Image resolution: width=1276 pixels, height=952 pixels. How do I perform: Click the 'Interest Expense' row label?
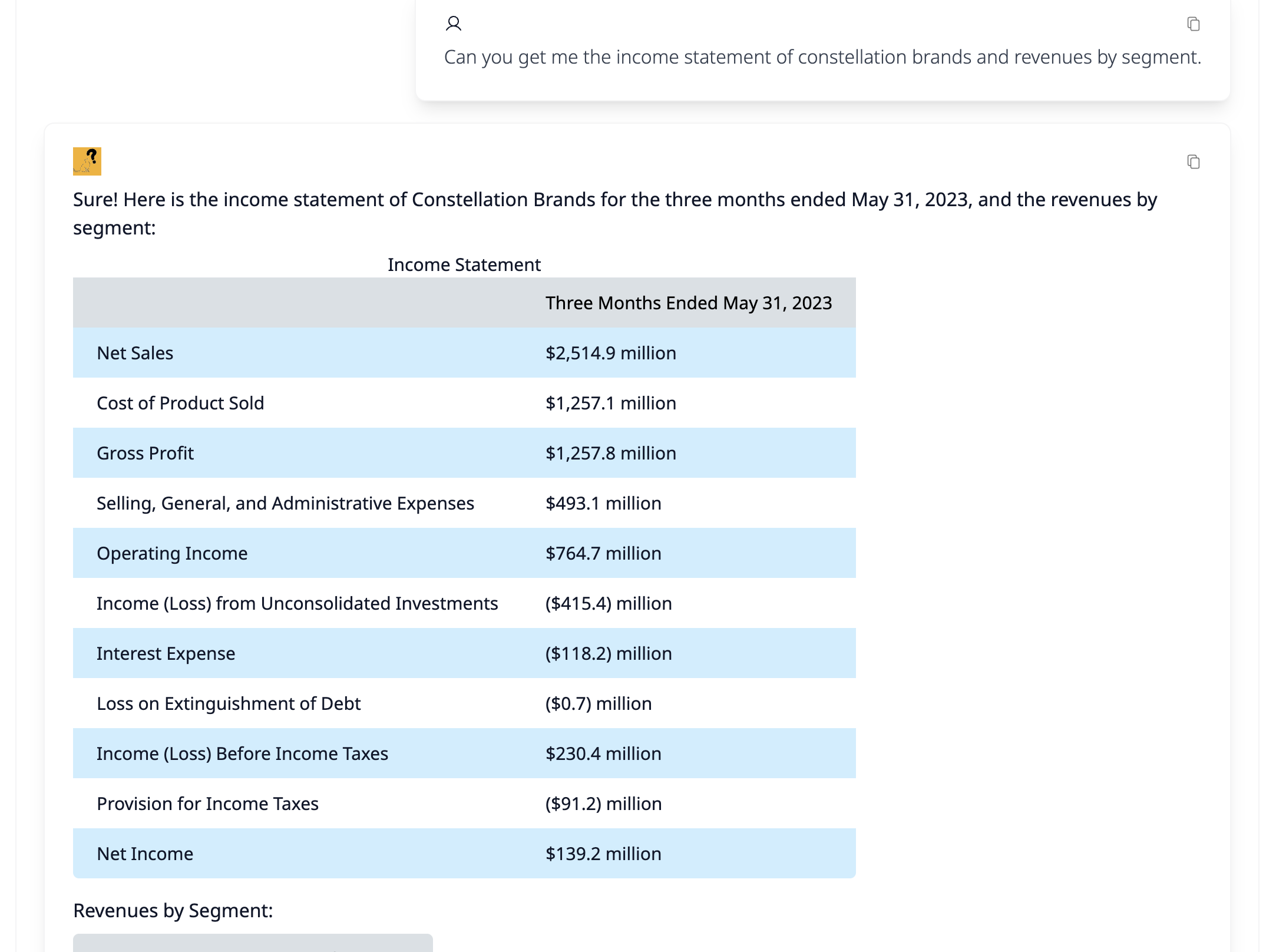(x=166, y=653)
